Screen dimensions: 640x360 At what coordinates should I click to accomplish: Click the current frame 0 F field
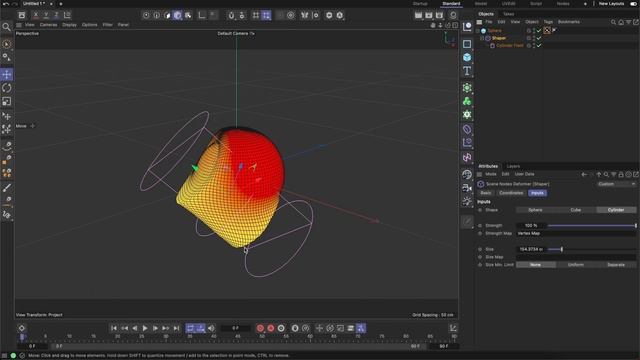[236, 328]
